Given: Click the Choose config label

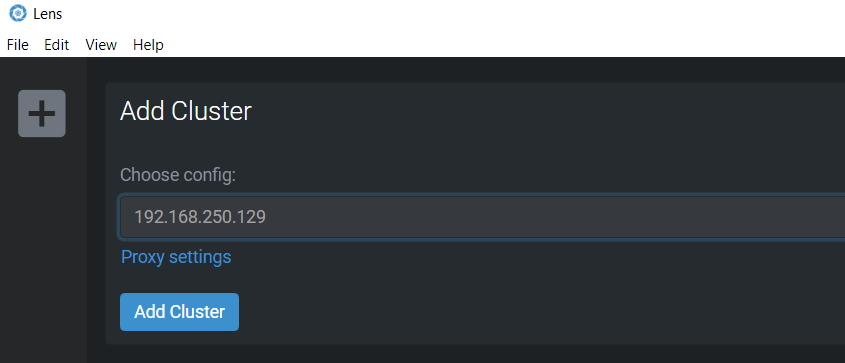Looking at the screenshot, I should pyautogui.click(x=178, y=175).
